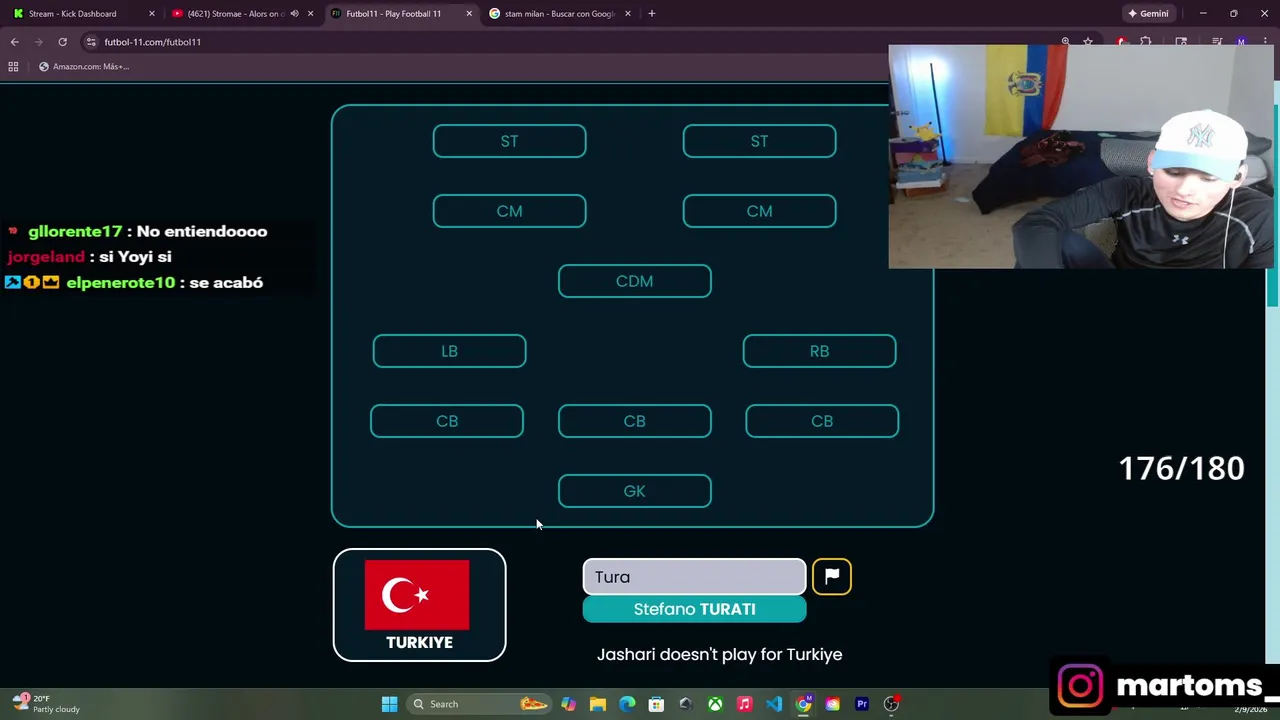The width and height of the screenshot is (1280, 720).
Task: Open Gemini button in title bar
Action: pos(1148,14)
